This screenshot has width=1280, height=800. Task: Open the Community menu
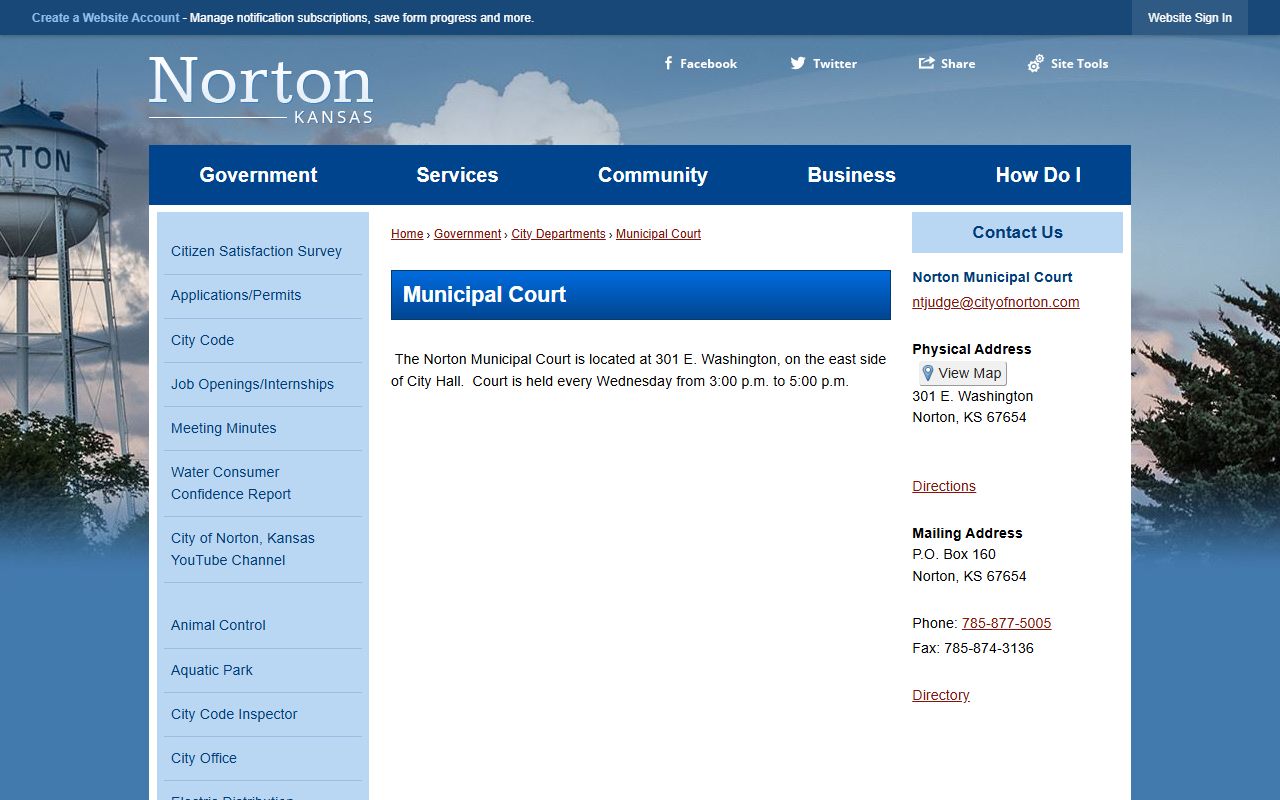[653, 175]
